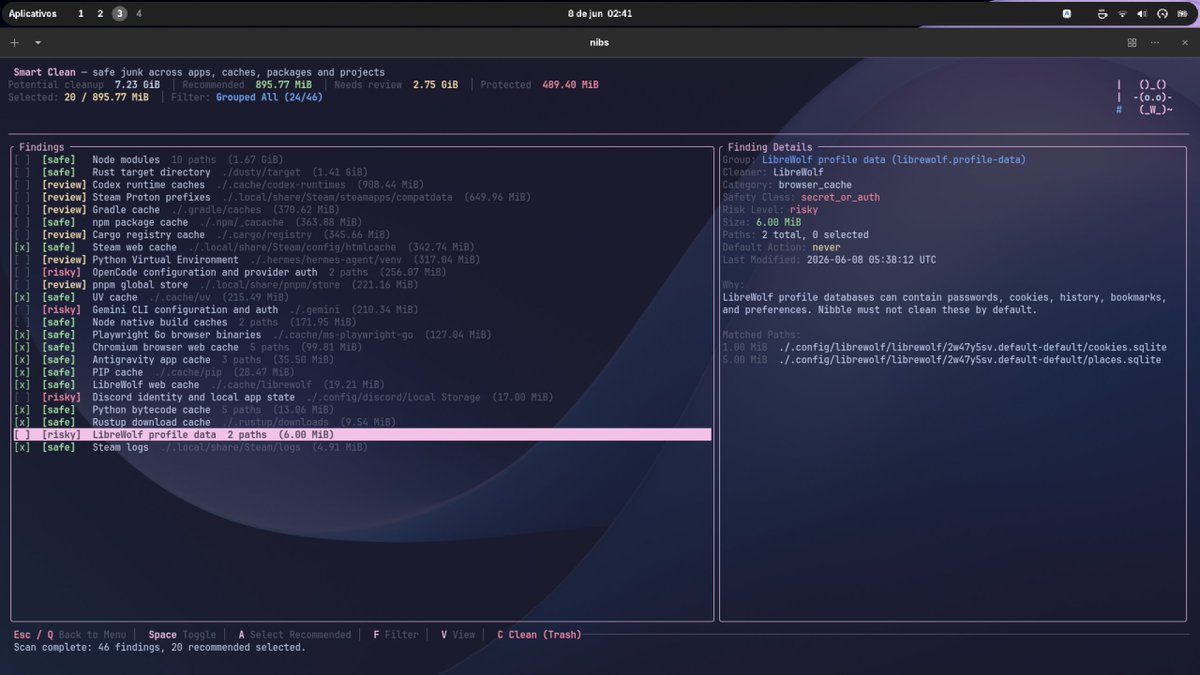Uncheck the PIP cache checkbox
1200x675 pixels.
[x=22, y=372]
